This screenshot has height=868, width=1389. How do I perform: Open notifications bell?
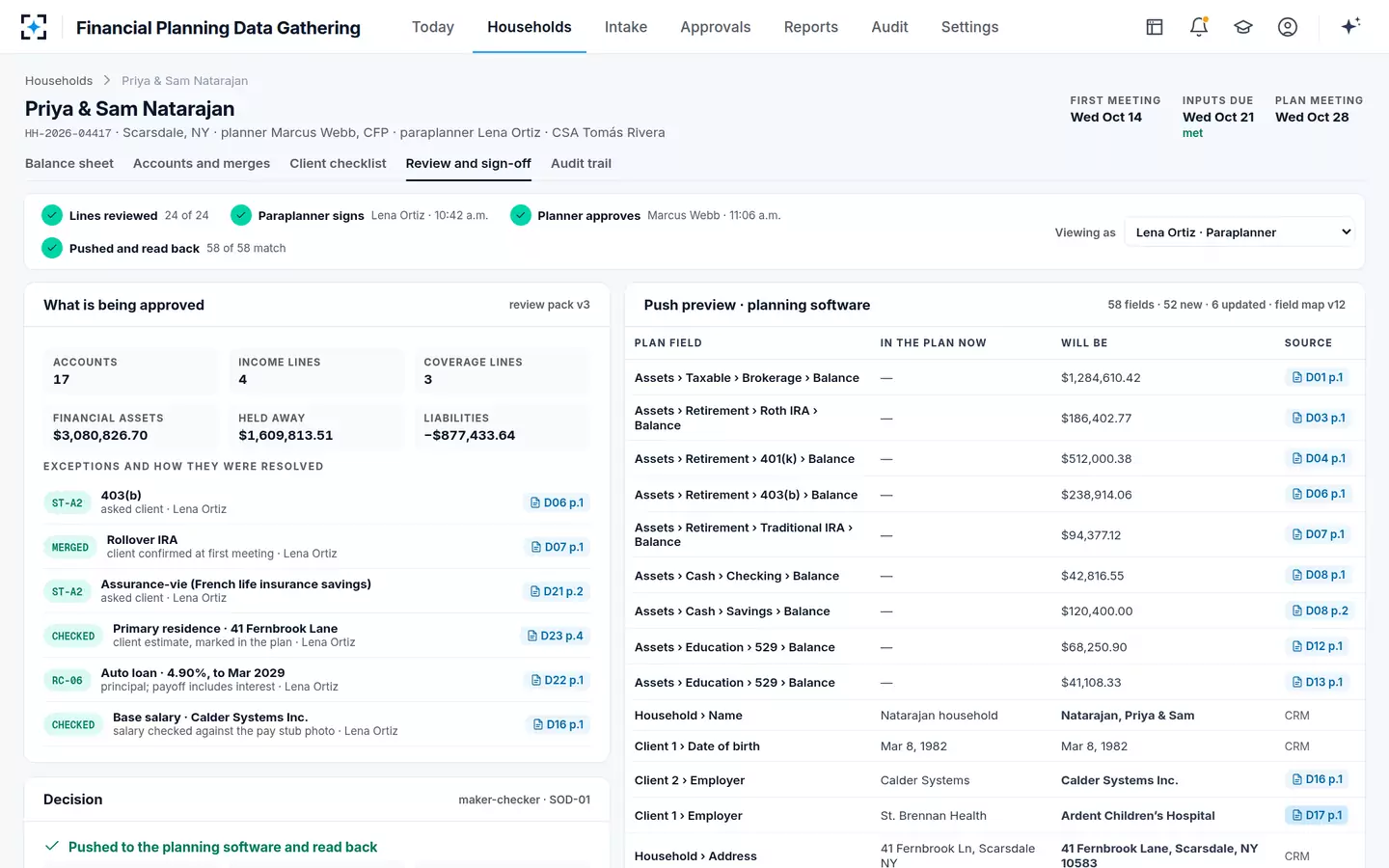1199,27
